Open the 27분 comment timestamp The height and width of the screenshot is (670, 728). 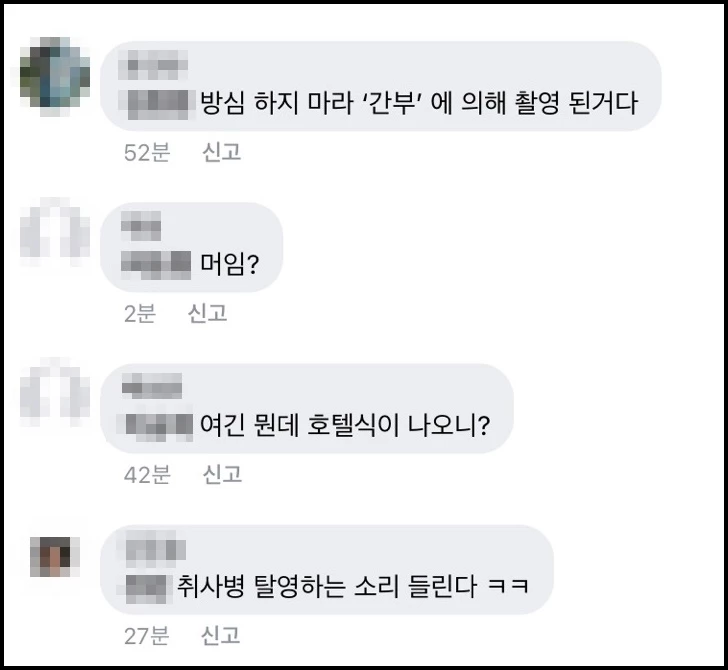146,636
